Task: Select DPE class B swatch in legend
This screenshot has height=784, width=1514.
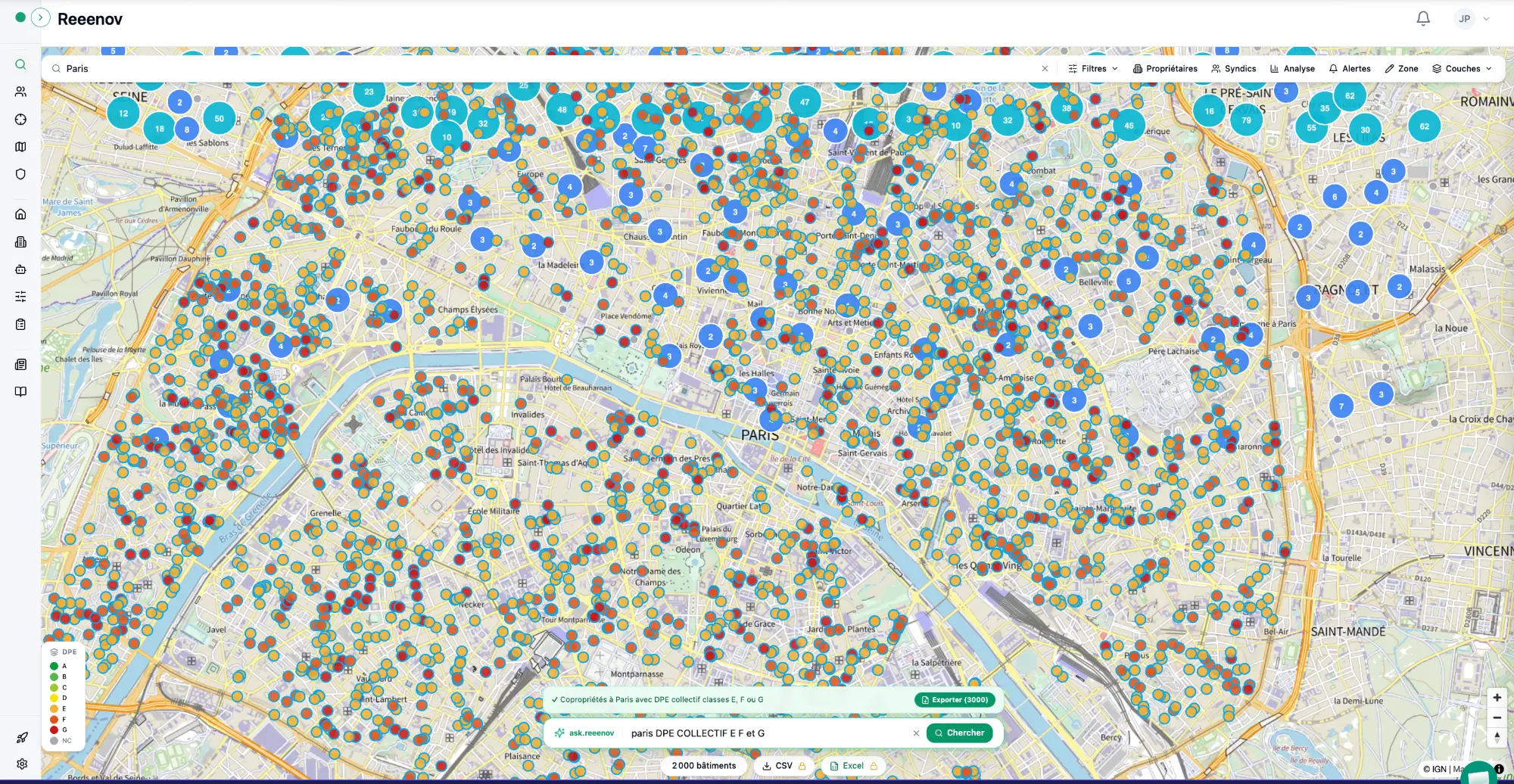Action: tap(54, 677)
